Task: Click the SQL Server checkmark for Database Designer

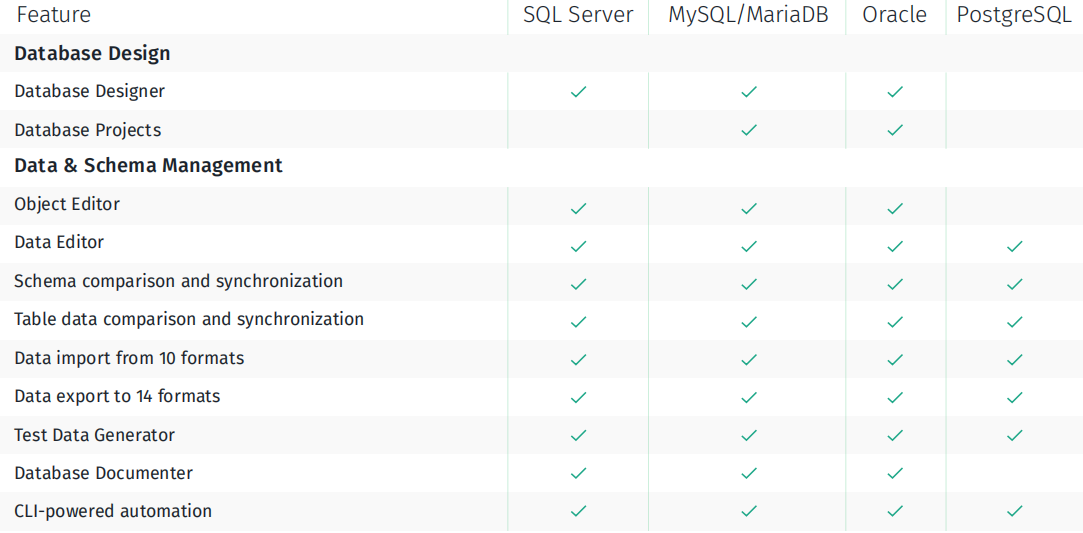Action: [578, 91]
